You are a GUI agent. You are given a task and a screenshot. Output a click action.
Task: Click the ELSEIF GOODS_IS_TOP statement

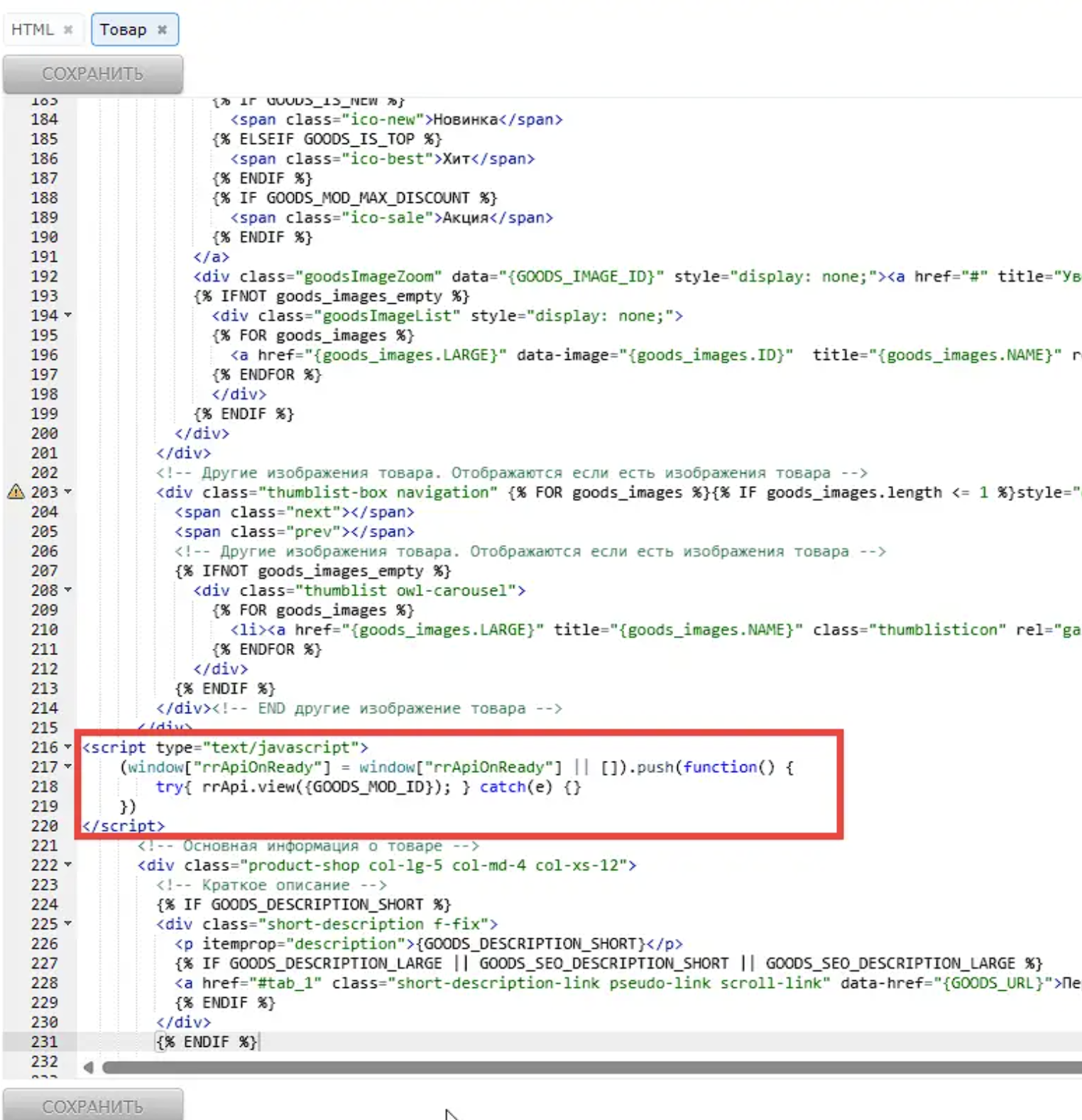click(327, 139)
